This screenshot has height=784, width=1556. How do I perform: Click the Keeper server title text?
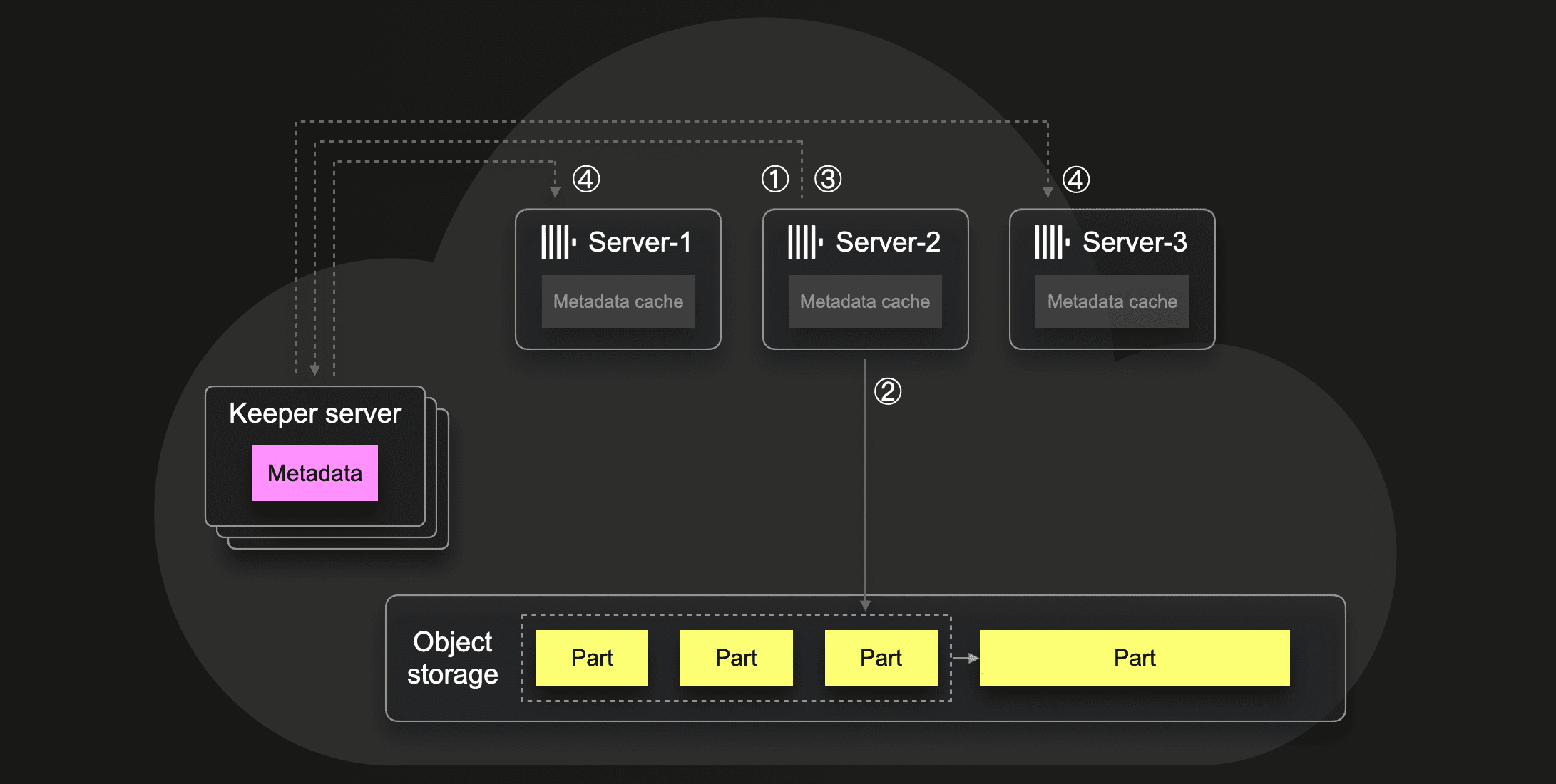[x=314, y=413]
